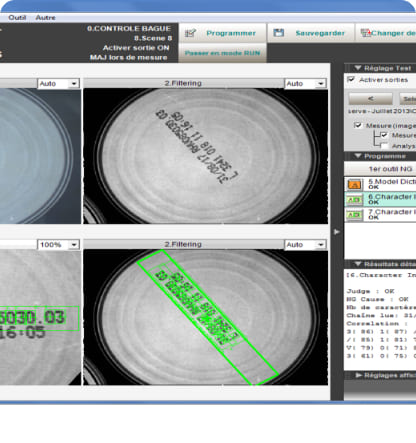Open the Auto dropdown of the 2.Filtering pane without green overlay
Screen dimensions: 416x443
[305, 83]
